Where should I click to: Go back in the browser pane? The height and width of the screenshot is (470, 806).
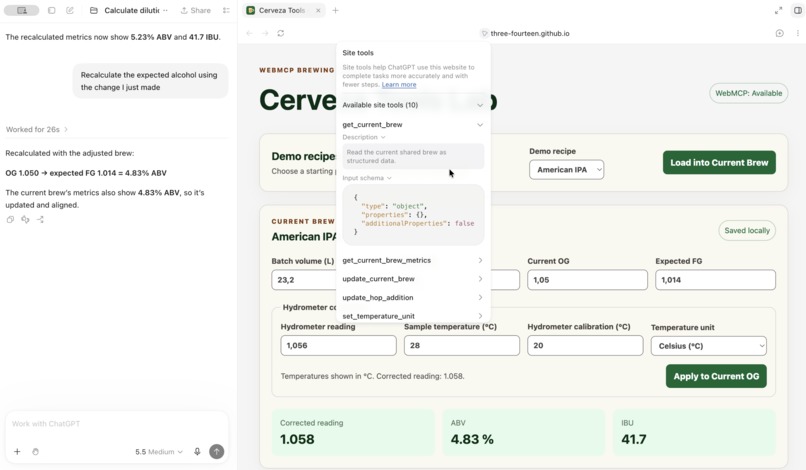pos(249,33)
